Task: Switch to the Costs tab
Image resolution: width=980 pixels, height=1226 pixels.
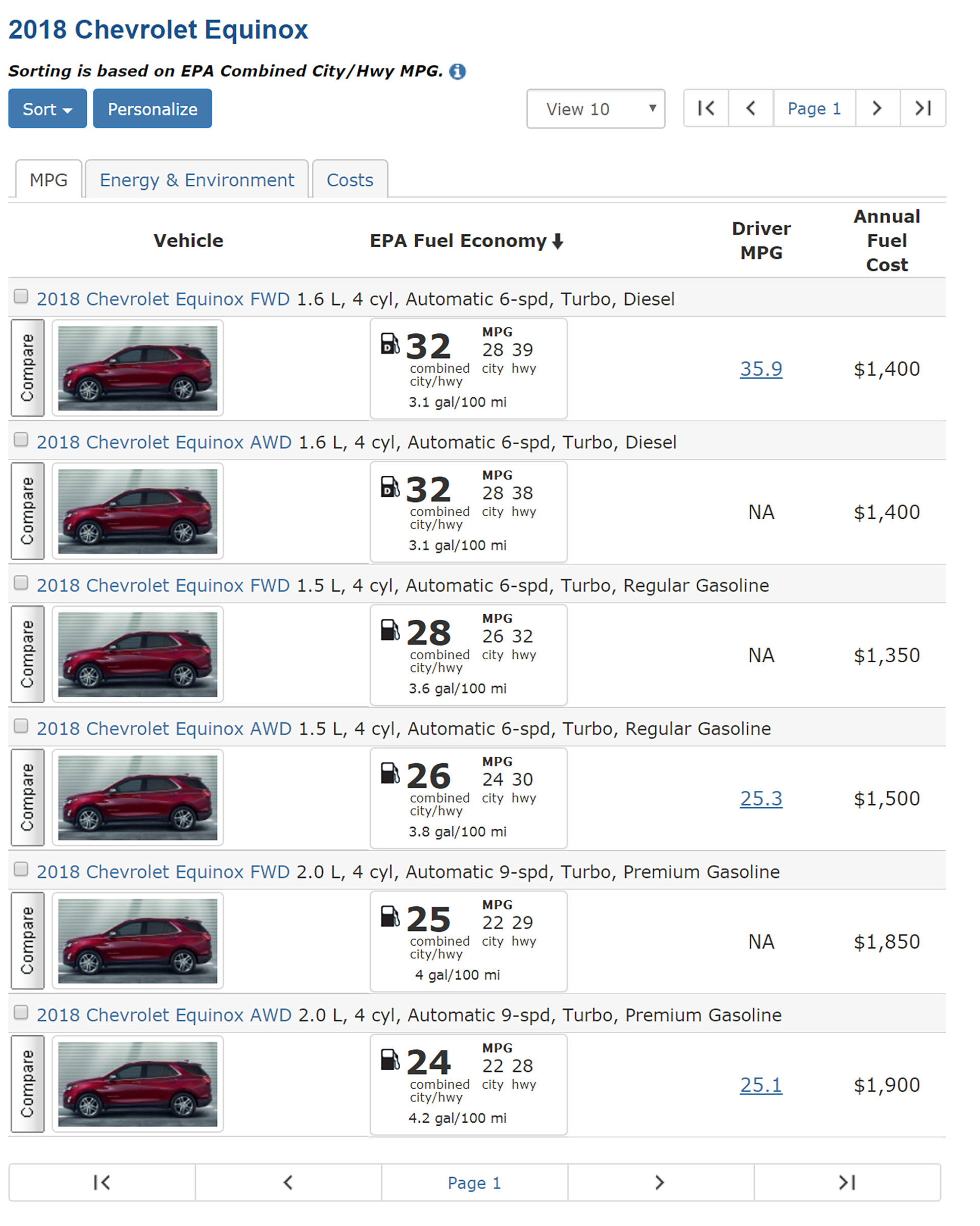Action: [x=350, y=180]
